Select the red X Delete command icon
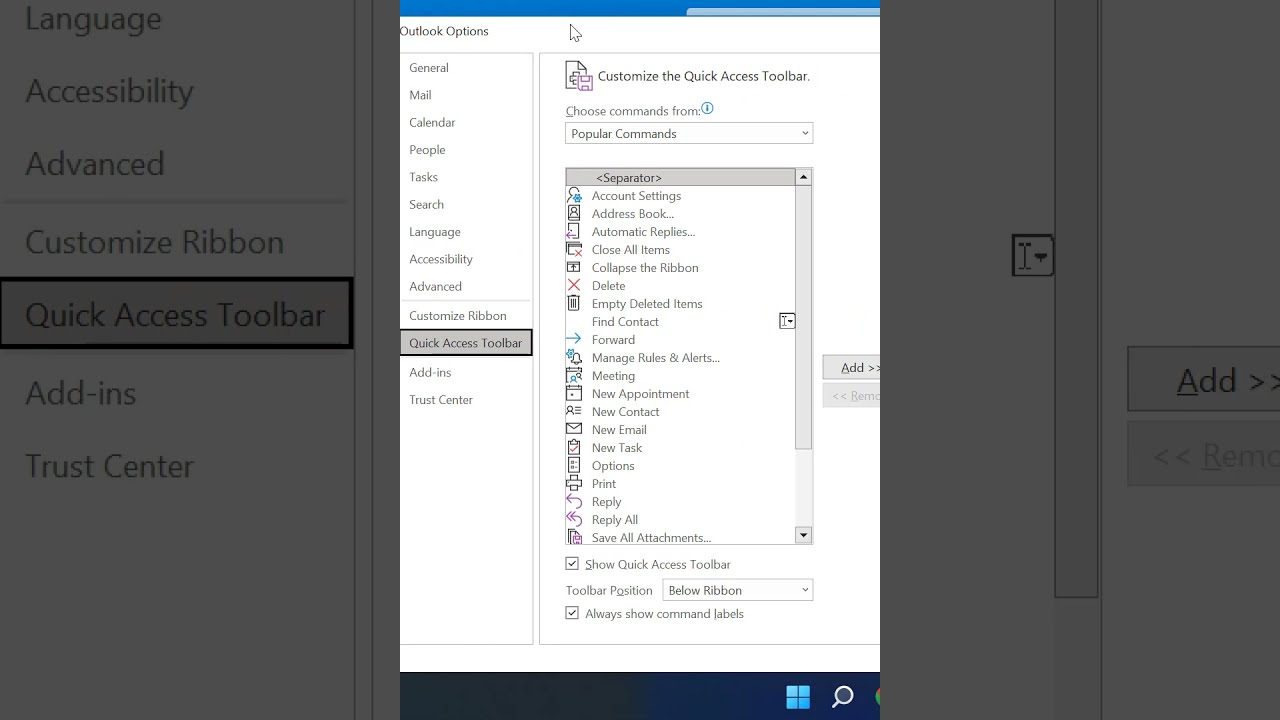Screen dimensions: 1280x720 click(x=574, y=286)
